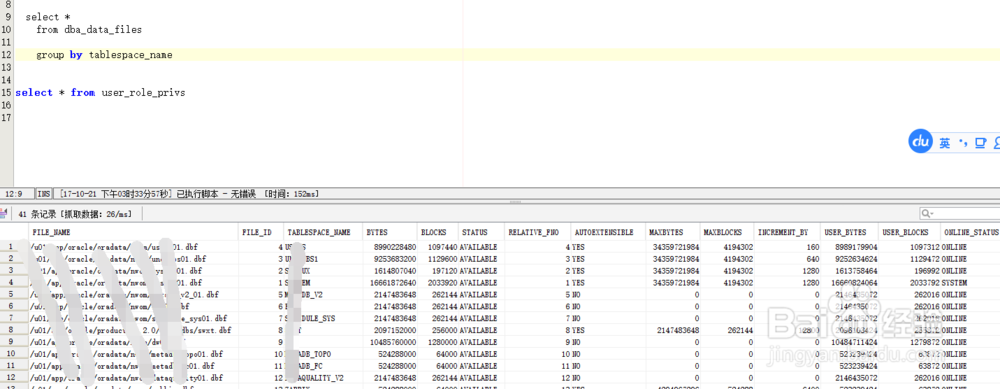Place cursor on 'from dba_data_files' line
The width and height of the screenshot is (1000, 389).
tap(89, 30)
